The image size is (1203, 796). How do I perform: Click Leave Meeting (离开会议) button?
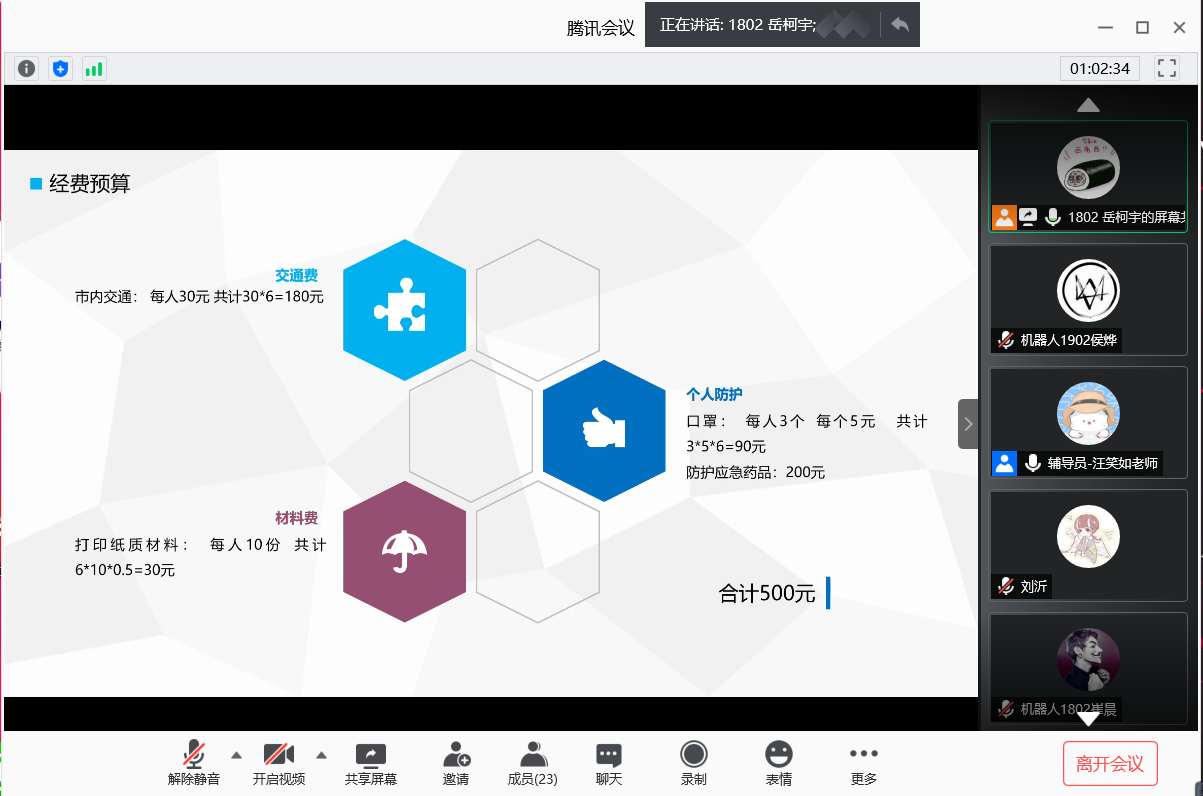click(x=1110, y=764)
